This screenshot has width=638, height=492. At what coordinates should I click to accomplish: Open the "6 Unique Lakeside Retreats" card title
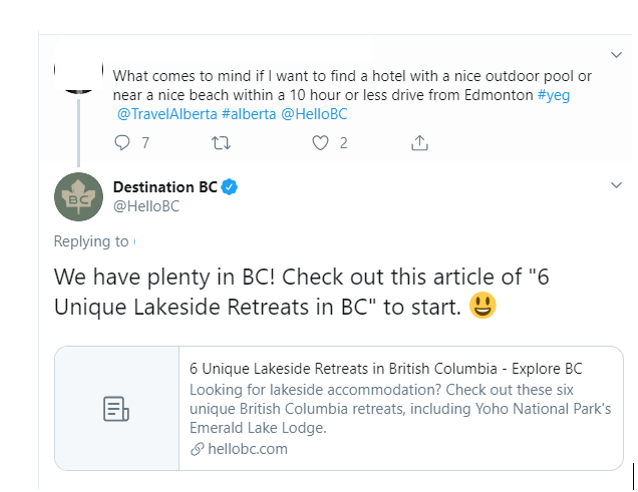click(385, 367)
